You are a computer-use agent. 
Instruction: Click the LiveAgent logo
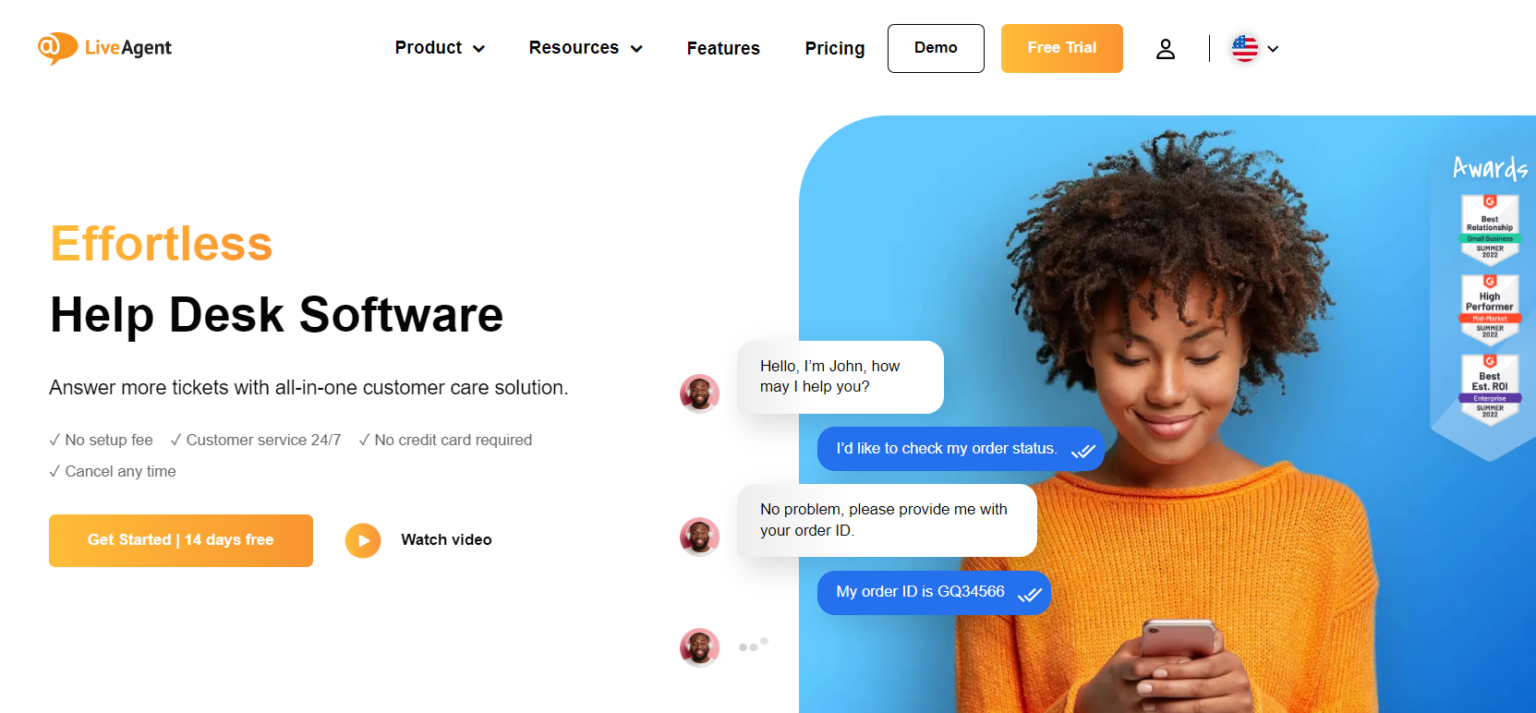click(105, 48)
